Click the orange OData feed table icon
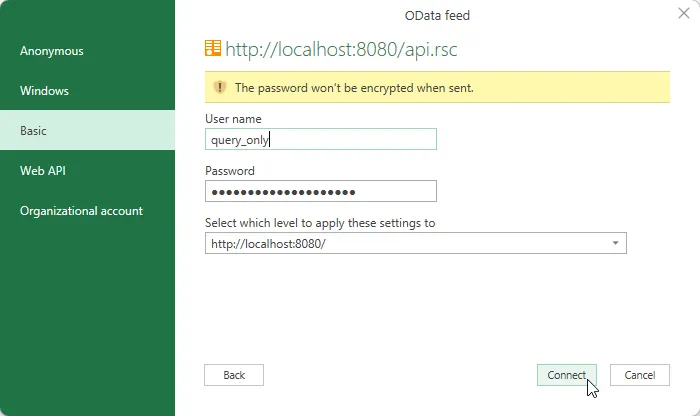Viewport: 700px width, 416px height. click(x=213, y=48)
